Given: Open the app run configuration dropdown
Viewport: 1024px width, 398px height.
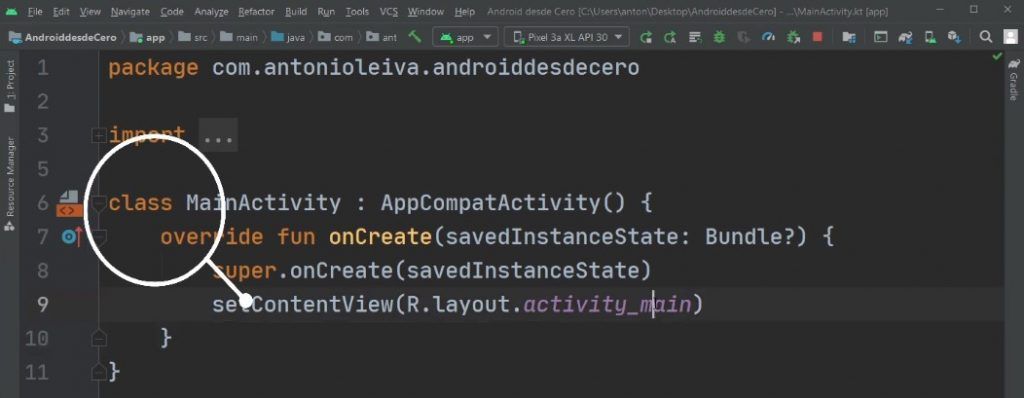Looking at the screenshot, I should (465, 37).
